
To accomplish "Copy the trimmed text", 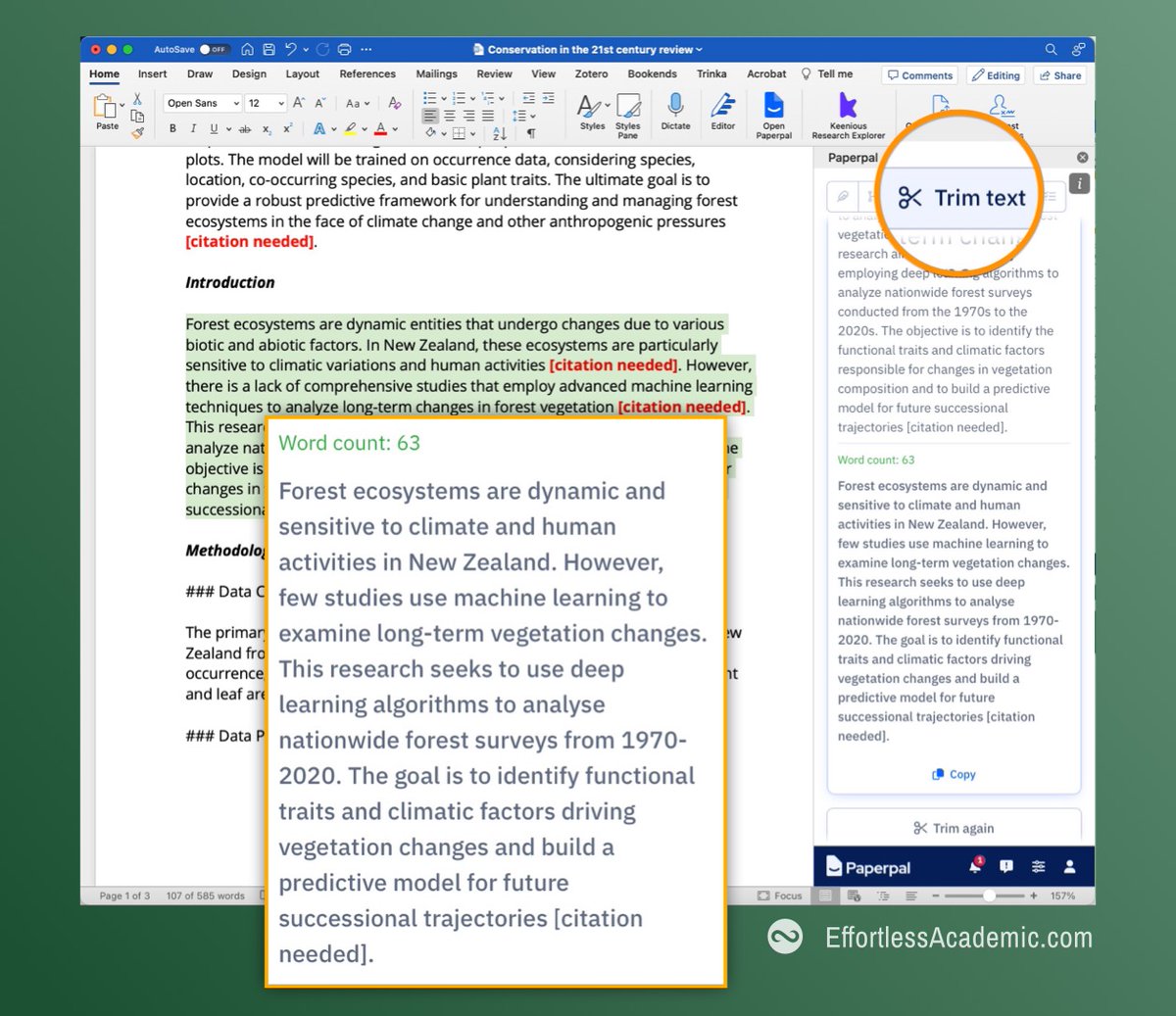I will pos(954,774).
